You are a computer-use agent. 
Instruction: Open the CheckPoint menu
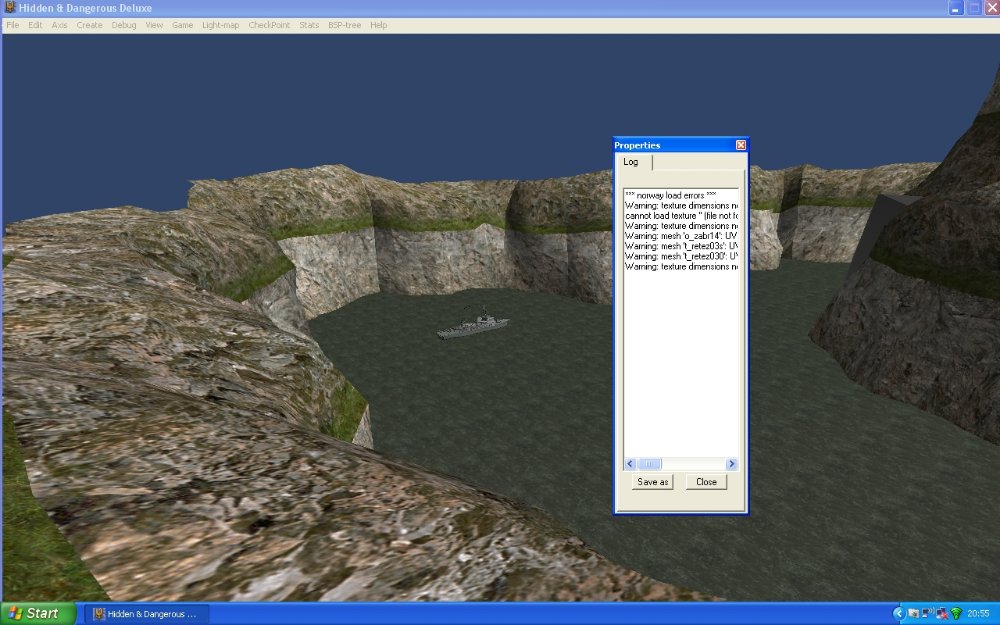click(269, 25)
